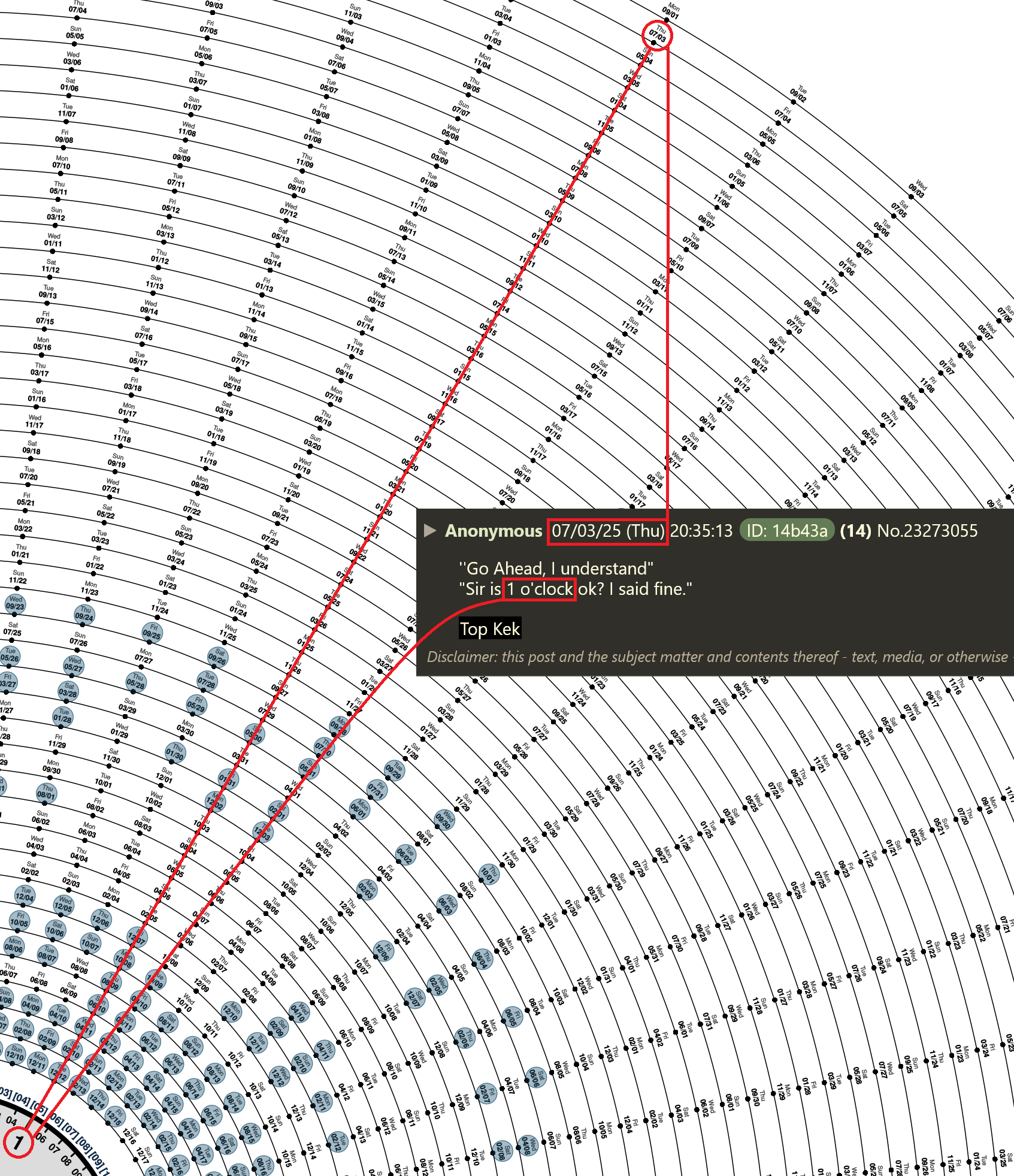This screenshot has height=1176, width=1014.
Task: Select highlighted Fri 12/15 marker
Action: [x=115, y=1116]
